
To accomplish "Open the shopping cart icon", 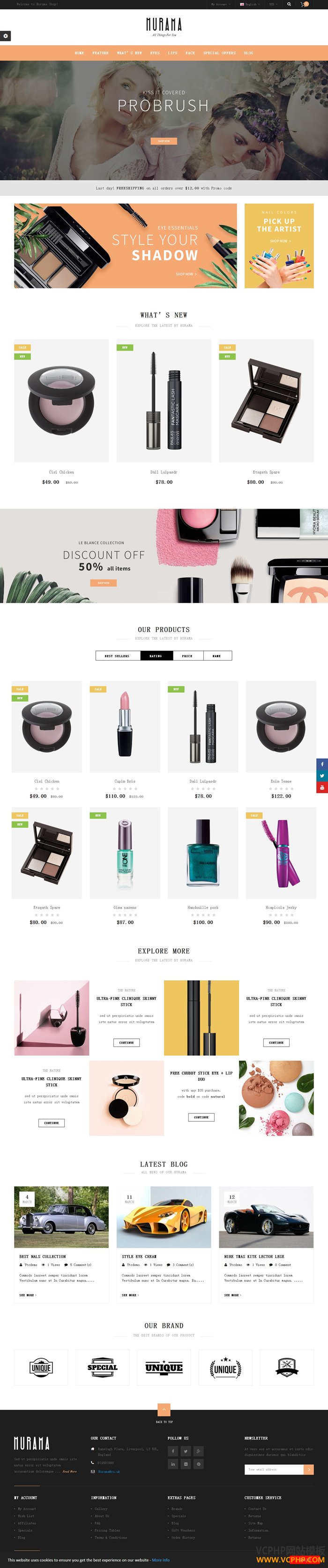I will [304, 4].
